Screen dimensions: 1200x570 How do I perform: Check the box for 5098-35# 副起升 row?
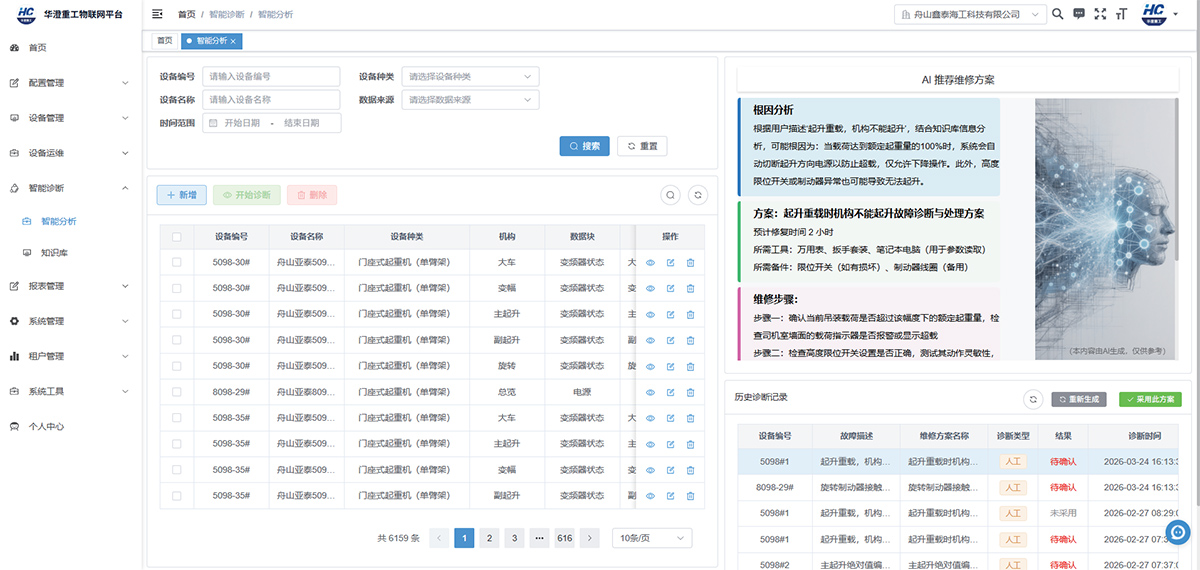[177, 495]
